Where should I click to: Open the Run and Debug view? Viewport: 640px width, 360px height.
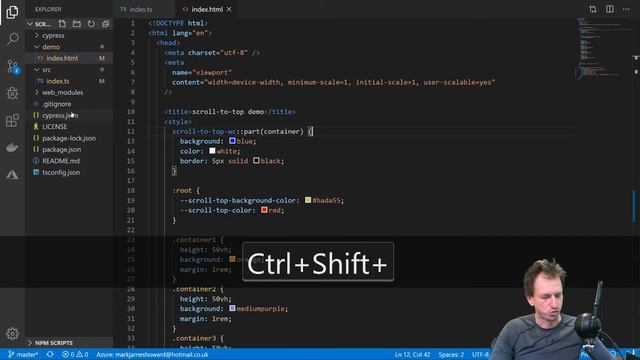pyautogui.click(x=12, y=93)
